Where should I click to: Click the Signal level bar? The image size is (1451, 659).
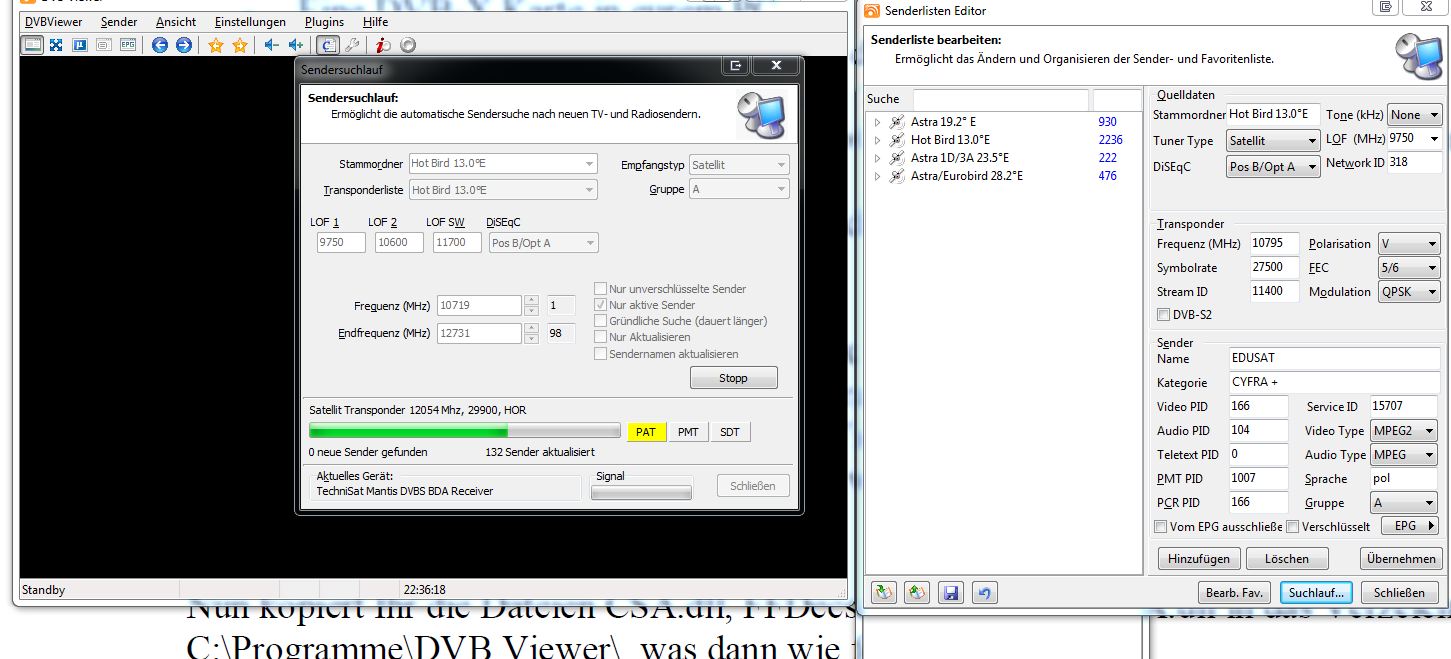(x=641, y=492)
